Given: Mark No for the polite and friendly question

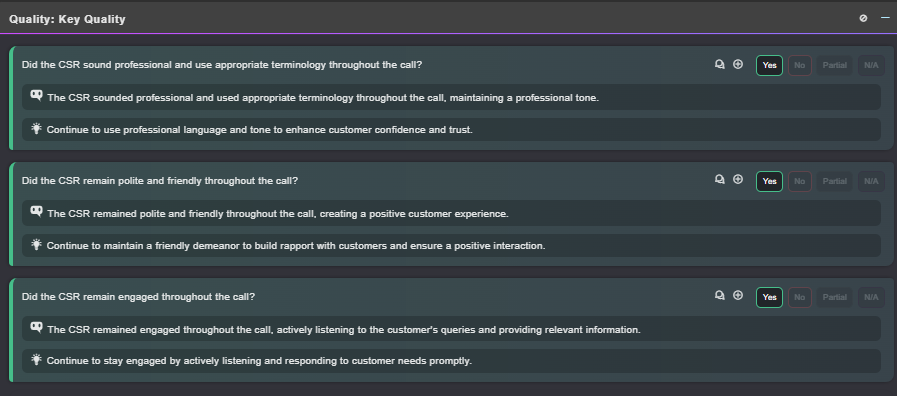Looking at the screenshot, I should [x=800, y=181].
